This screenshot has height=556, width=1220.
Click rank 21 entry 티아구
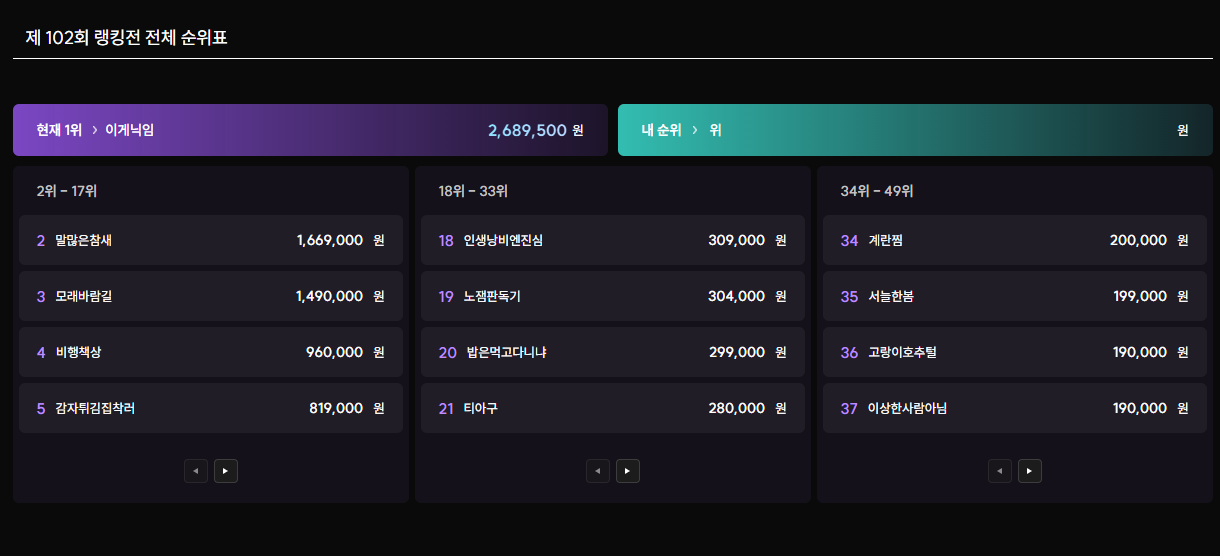click(x=613, y=408)
